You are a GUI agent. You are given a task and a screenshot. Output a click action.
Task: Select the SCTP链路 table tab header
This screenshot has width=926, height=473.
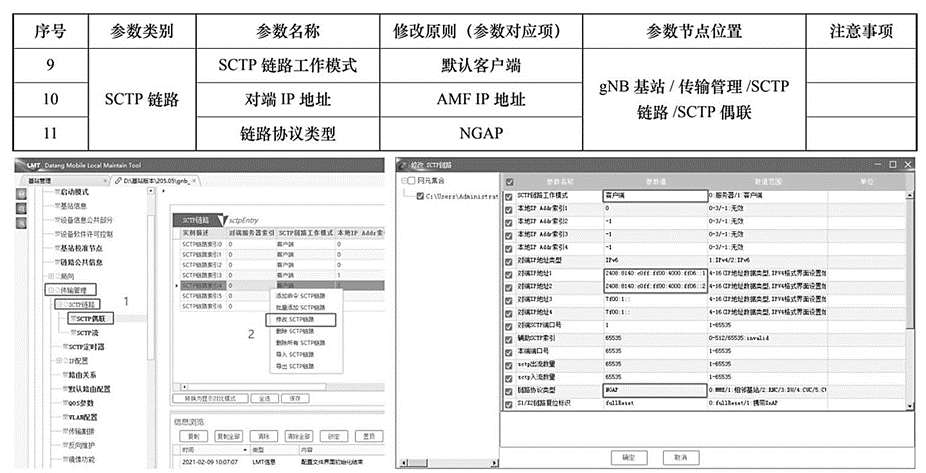point(195,220)
